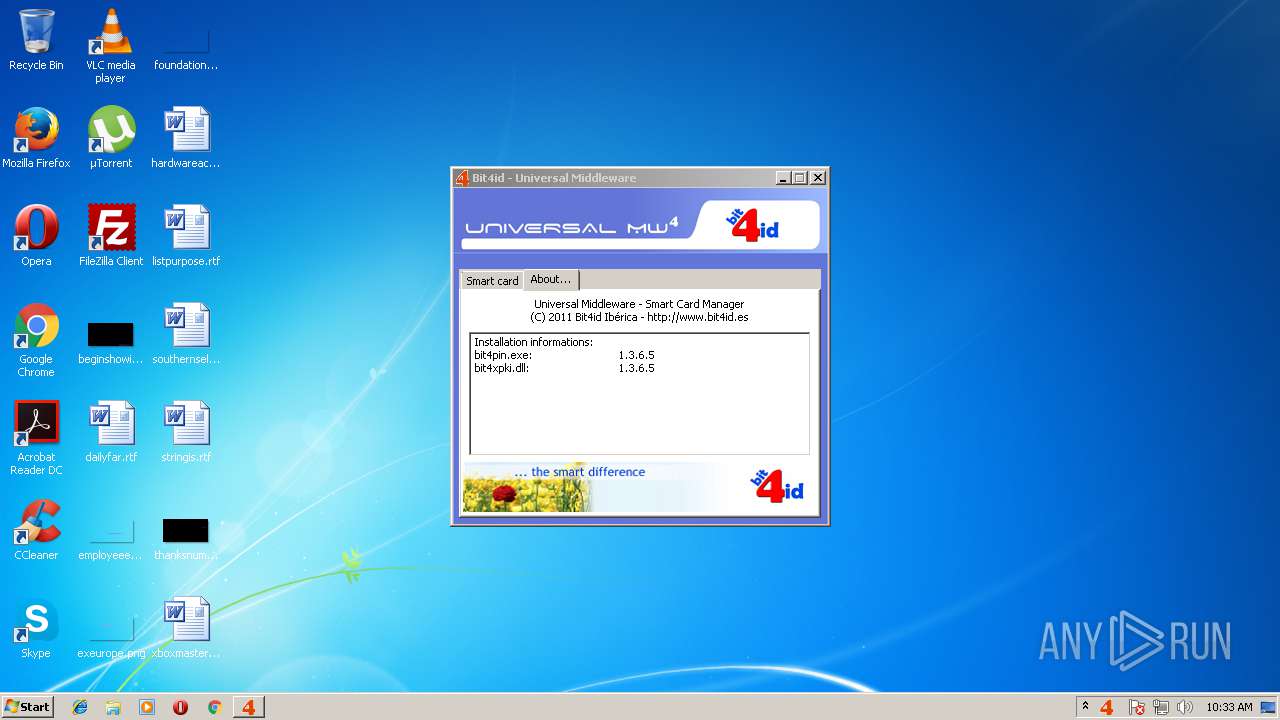
Task: Click the '... the smart difference' slogan
Action: (580, 472)
